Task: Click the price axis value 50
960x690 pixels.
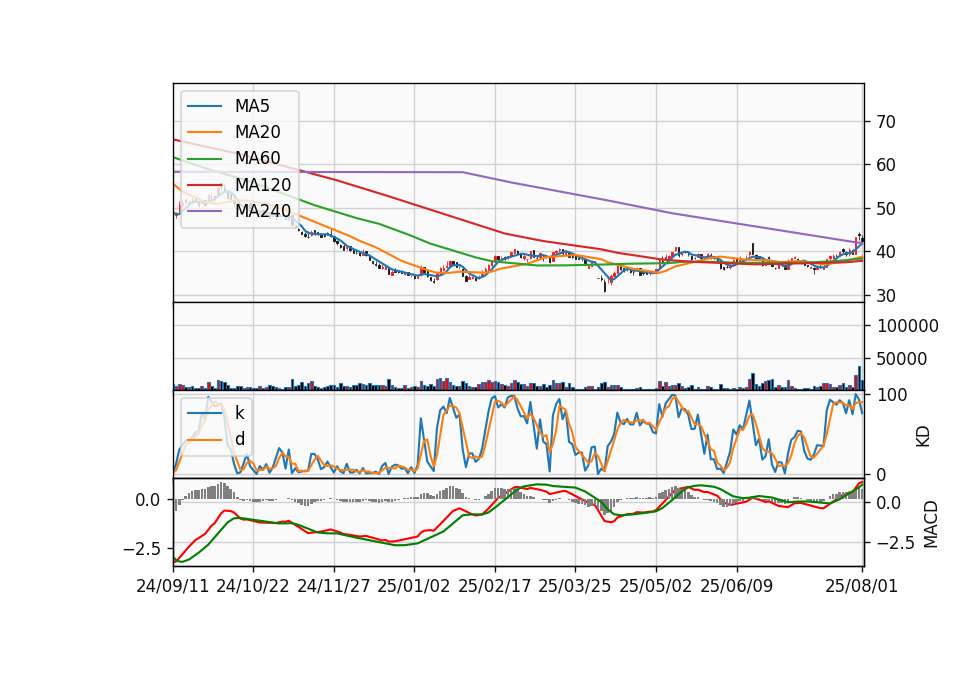Action: pyautogui.click(x=886, y=209)
